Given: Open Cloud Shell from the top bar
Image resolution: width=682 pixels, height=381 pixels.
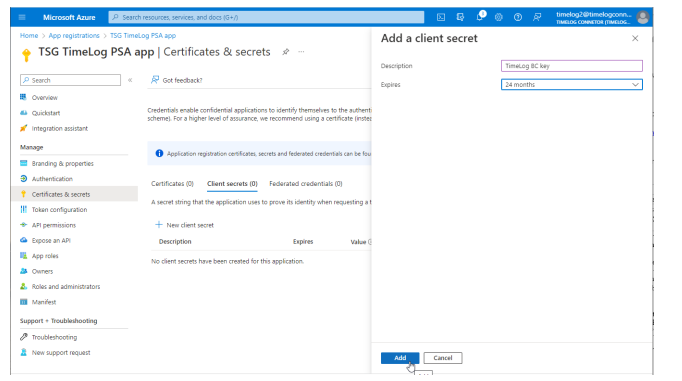Looking at the screenshot, I should coord(441,17).
